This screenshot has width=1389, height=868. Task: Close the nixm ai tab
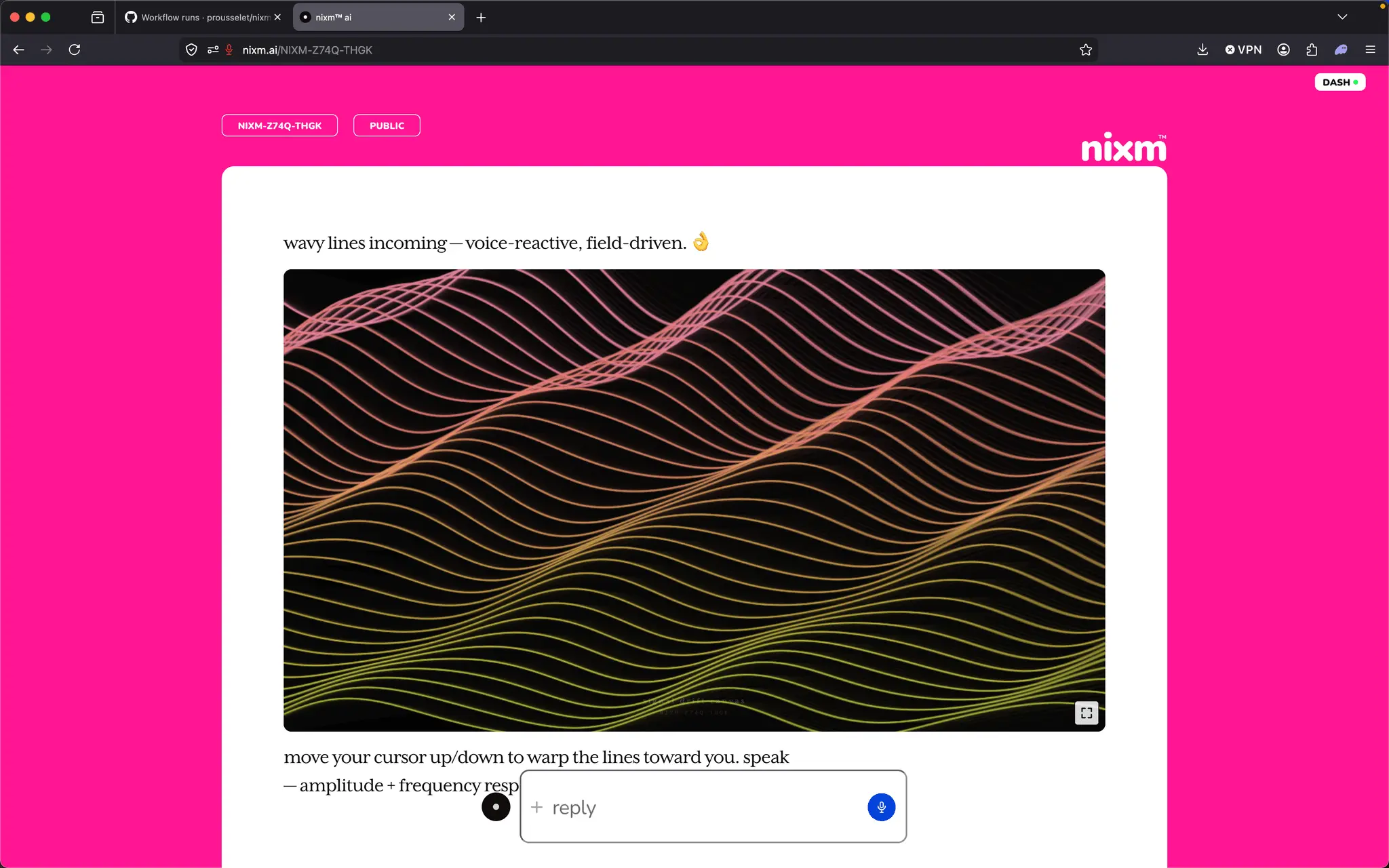(x=452, y=18)
